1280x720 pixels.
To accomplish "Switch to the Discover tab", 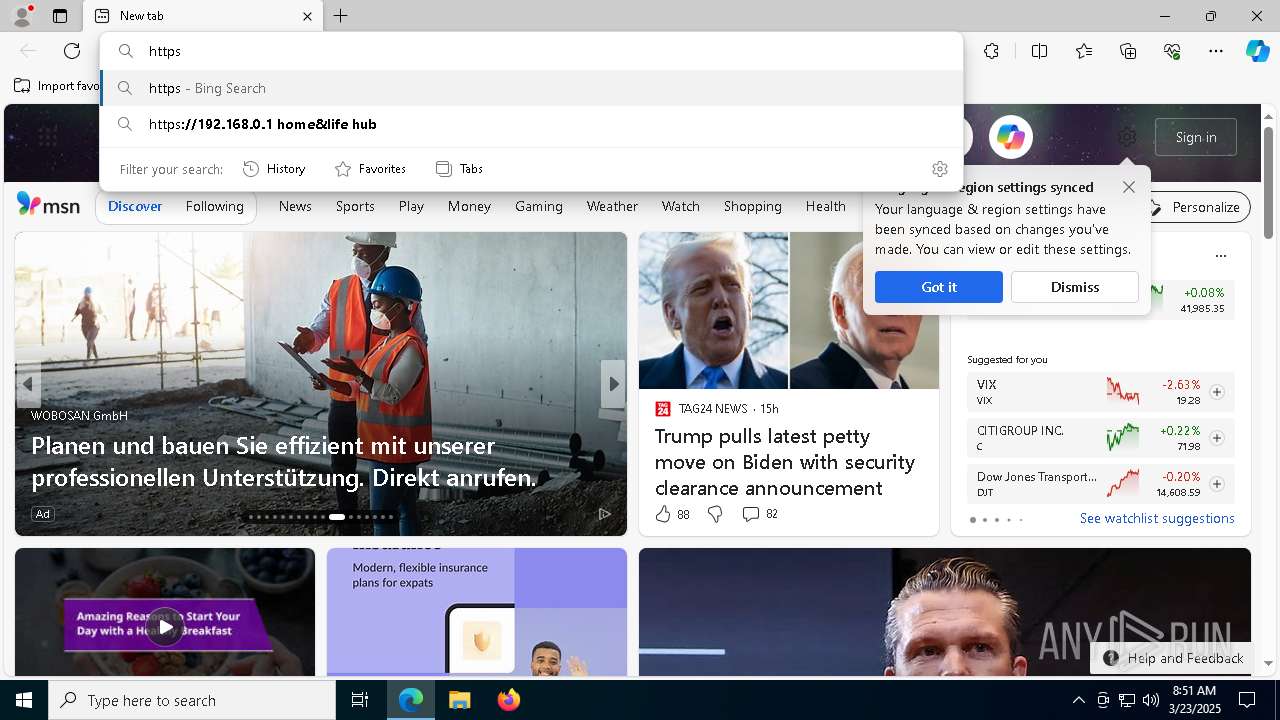I will (135, 206).
